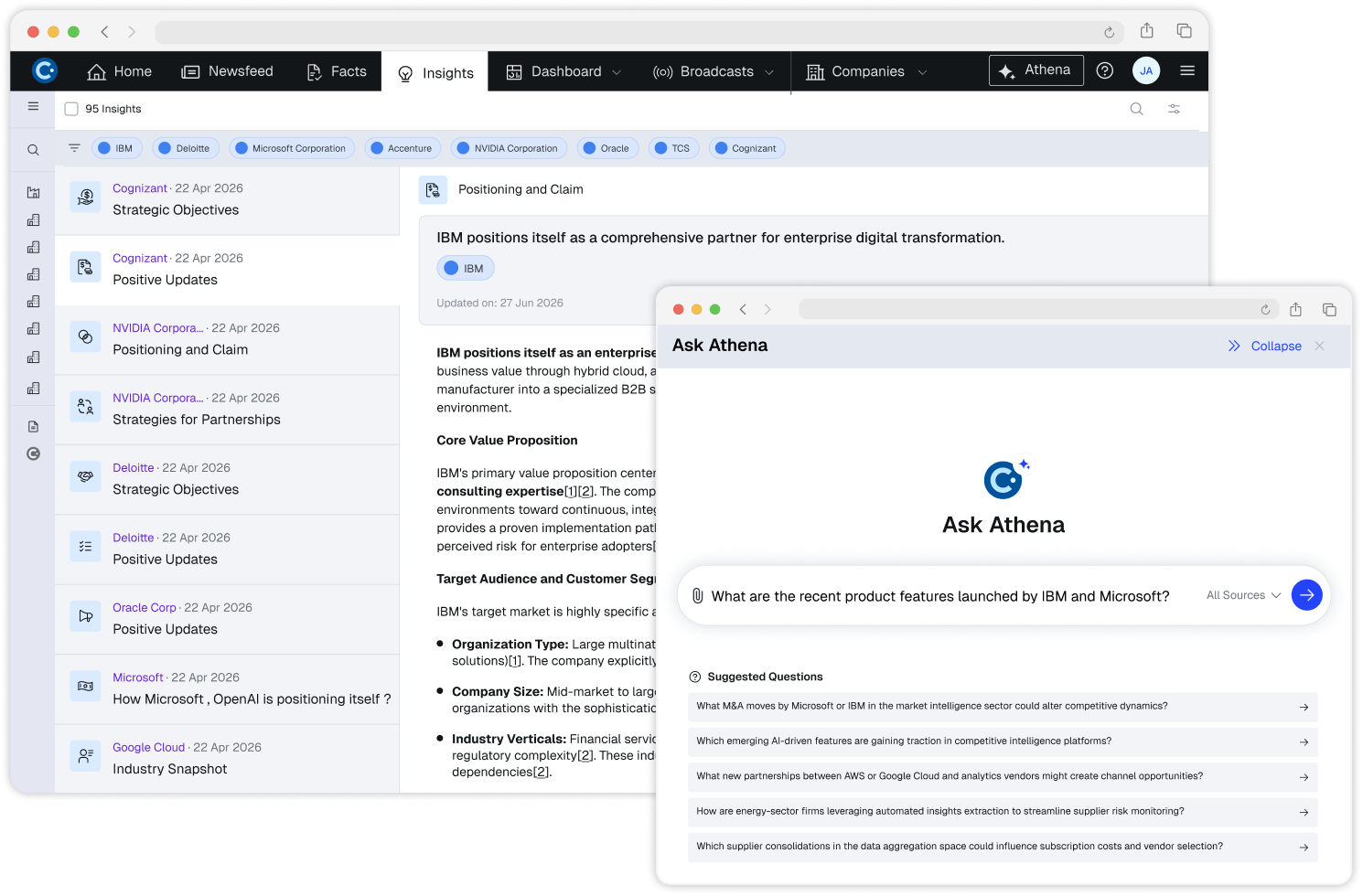
Task: Toggle the left sidebar menu icon
Action: click(x=33, y=106)
